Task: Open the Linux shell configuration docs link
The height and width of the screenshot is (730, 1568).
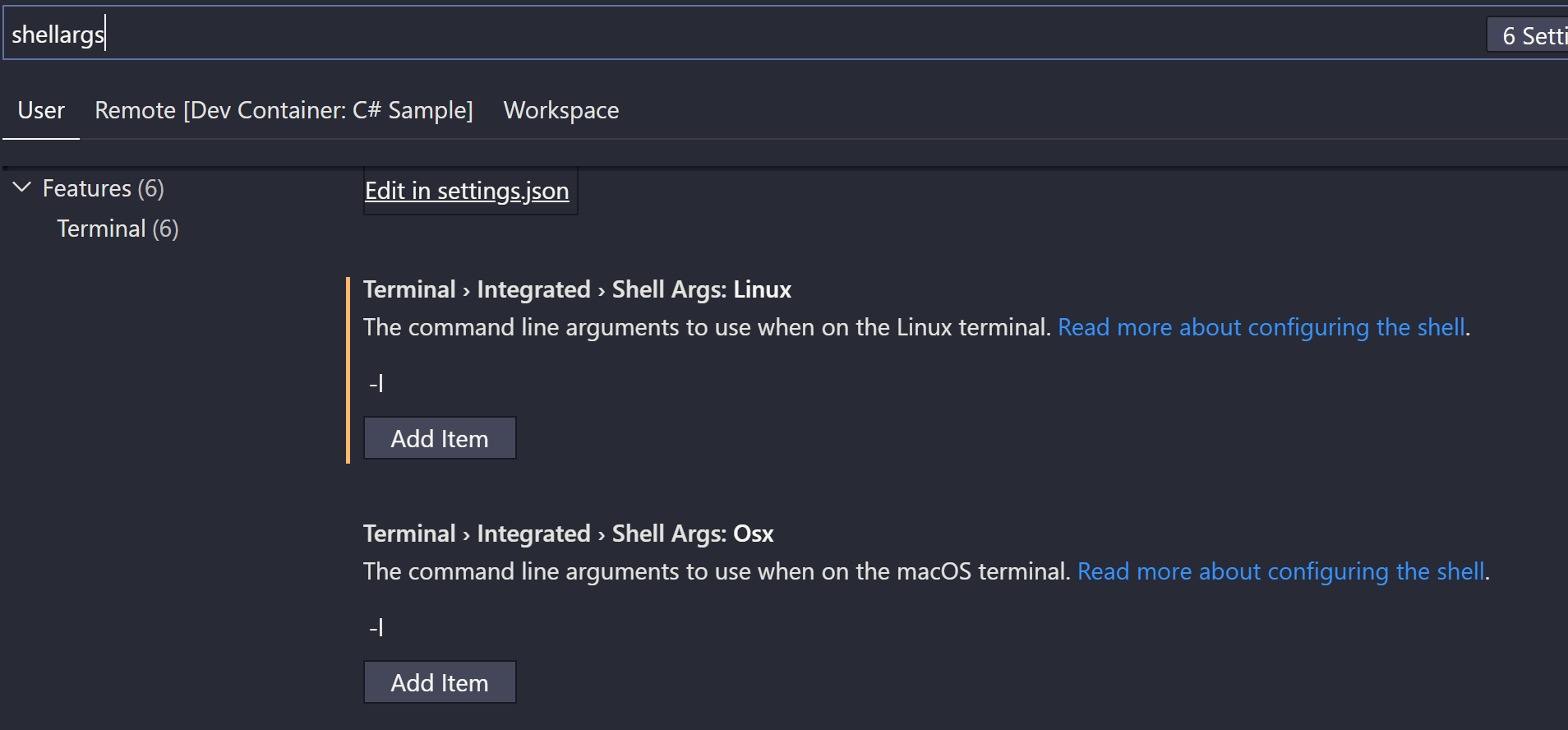Action: [x=1262, y=326]
